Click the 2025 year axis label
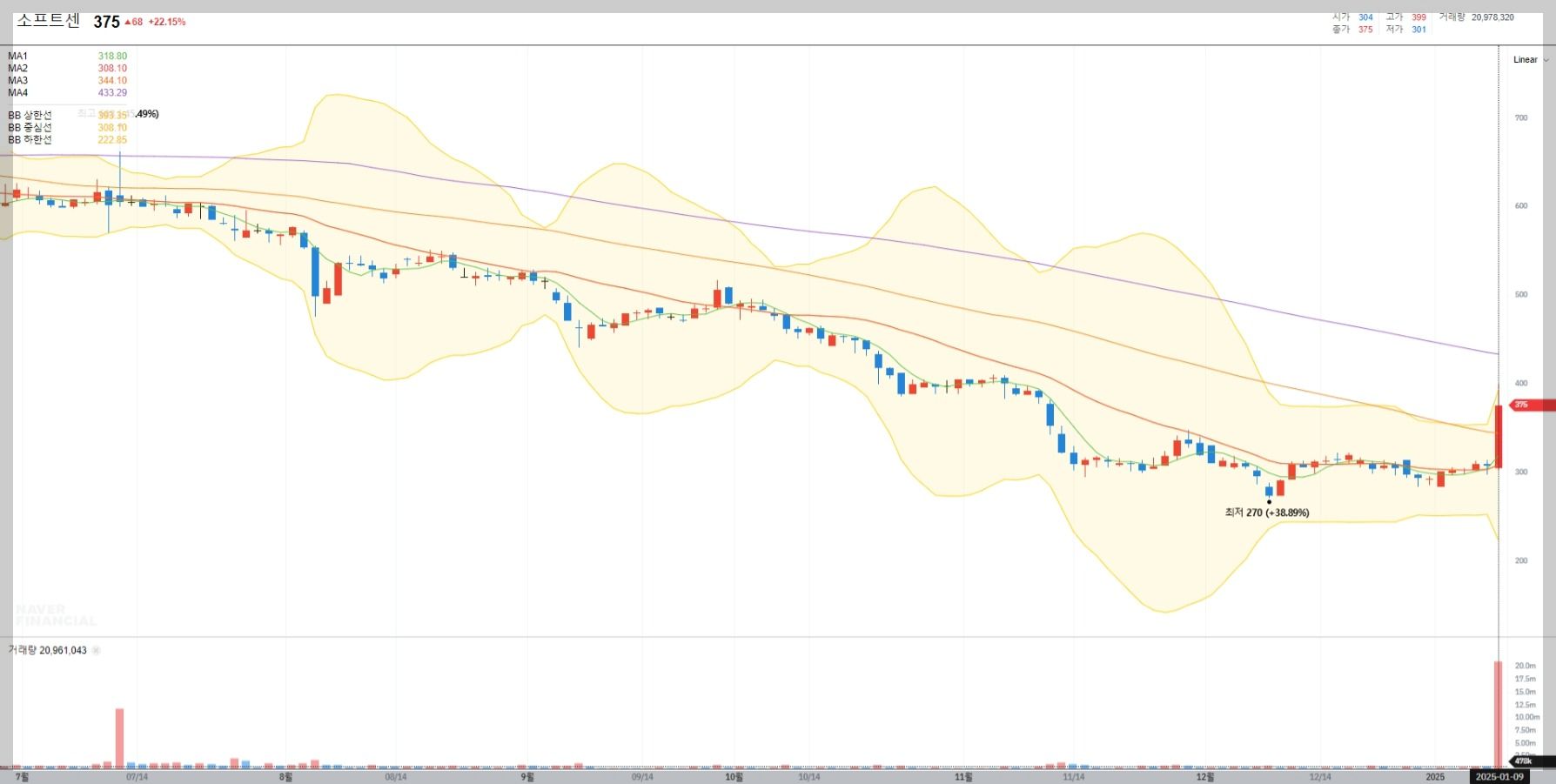 [x=1435, y=777]
